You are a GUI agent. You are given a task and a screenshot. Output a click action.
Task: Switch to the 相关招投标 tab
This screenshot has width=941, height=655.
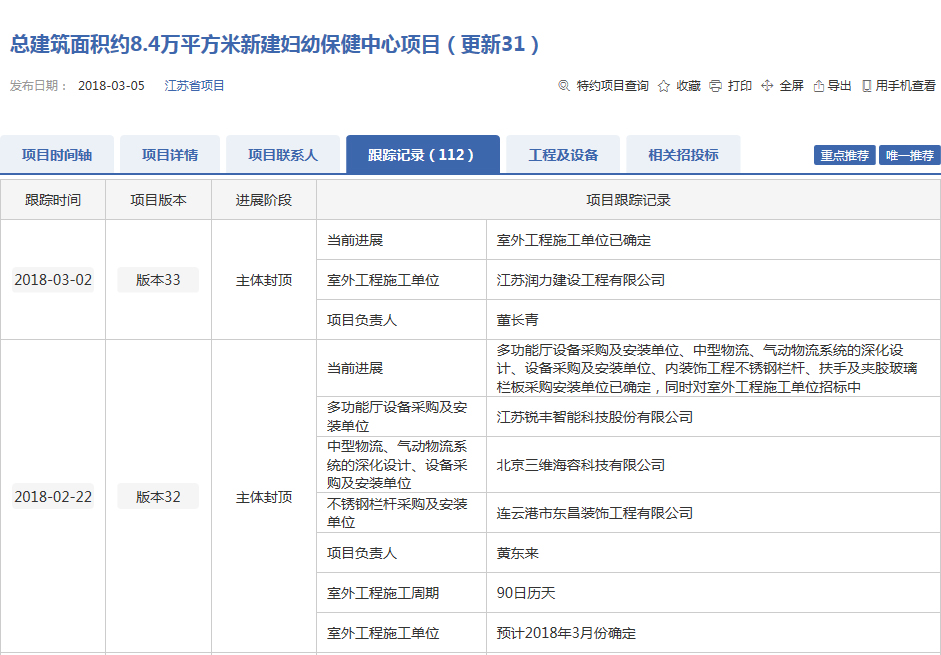point(683,155)
